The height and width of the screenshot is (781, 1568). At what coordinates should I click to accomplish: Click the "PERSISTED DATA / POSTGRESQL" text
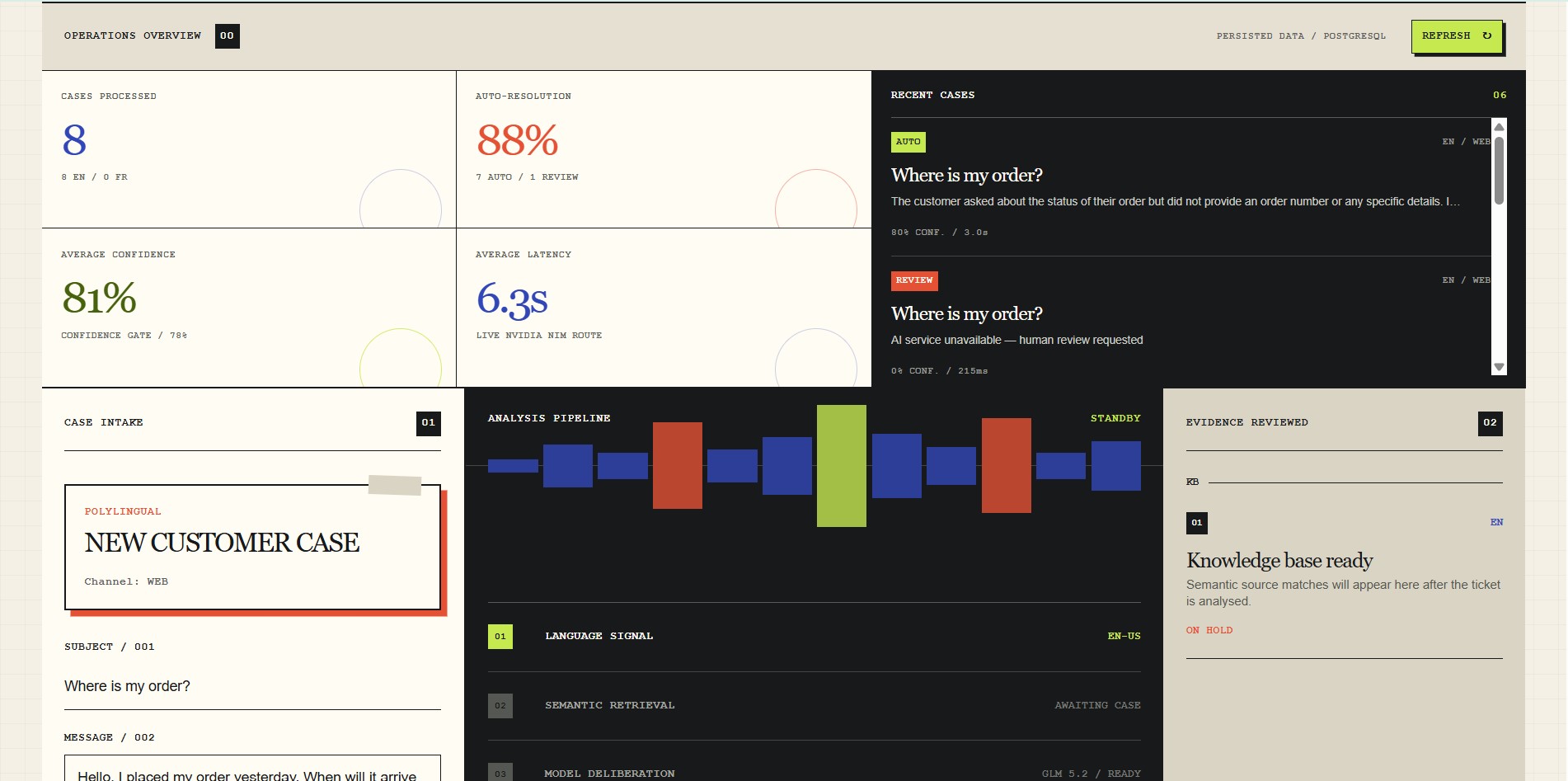(x=1301, y=36)
